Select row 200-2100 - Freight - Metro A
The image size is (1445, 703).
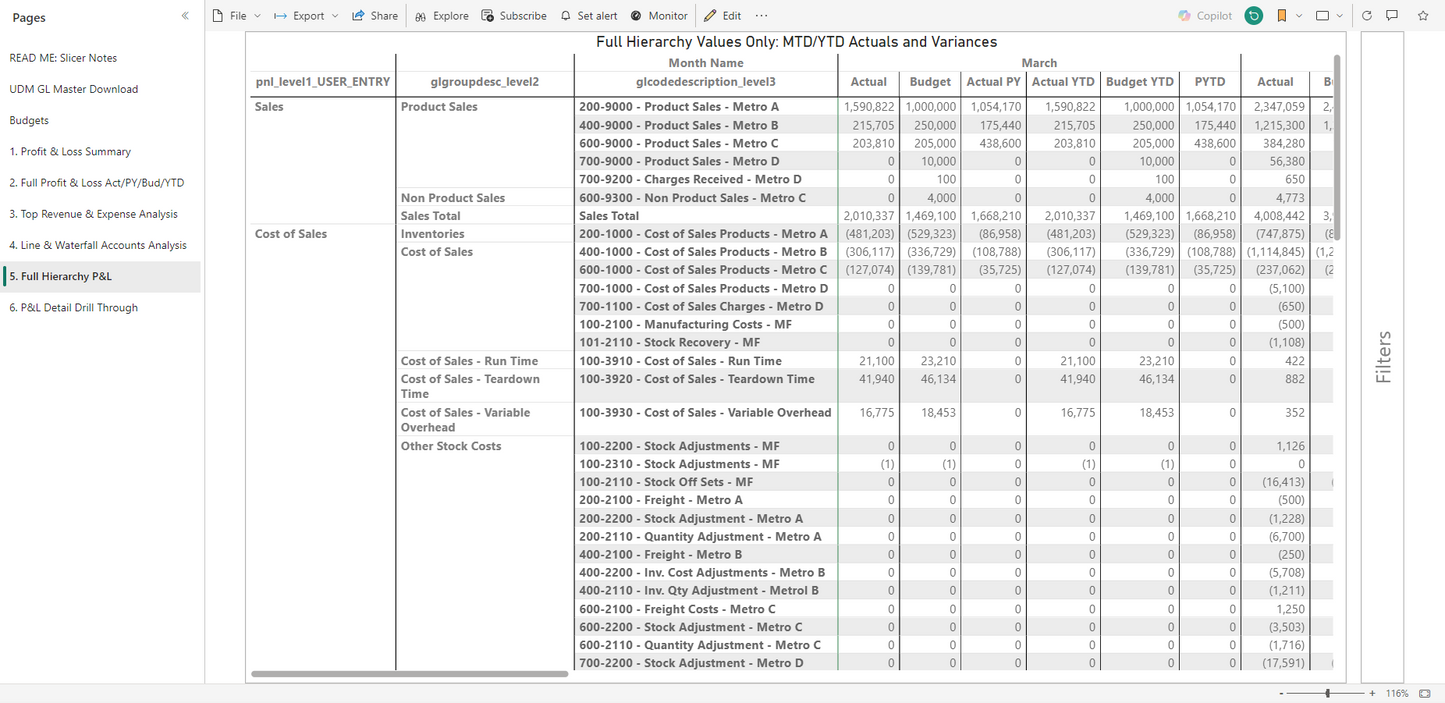(705, 500)
